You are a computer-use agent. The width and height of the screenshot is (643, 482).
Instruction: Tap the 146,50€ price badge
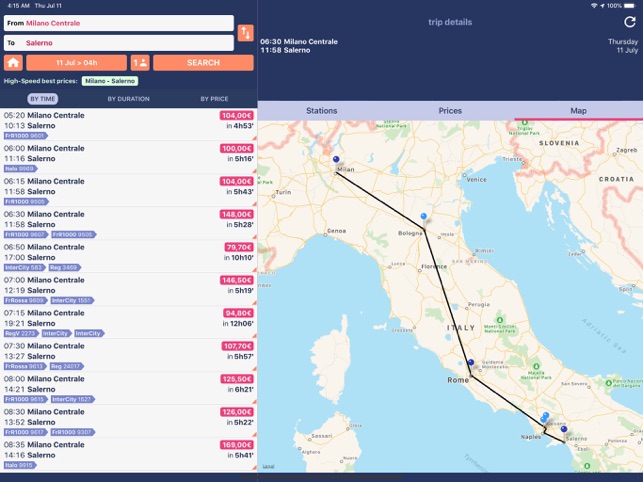237,280
